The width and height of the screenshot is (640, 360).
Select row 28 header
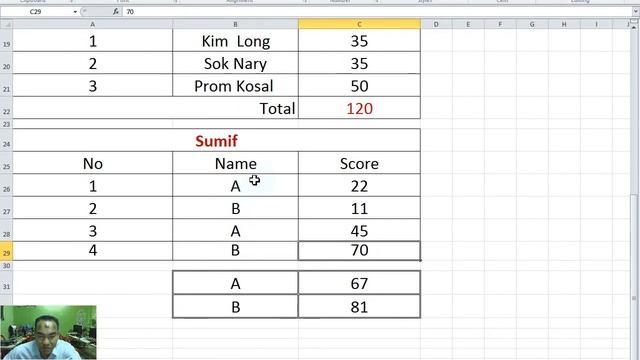point(7,230)
